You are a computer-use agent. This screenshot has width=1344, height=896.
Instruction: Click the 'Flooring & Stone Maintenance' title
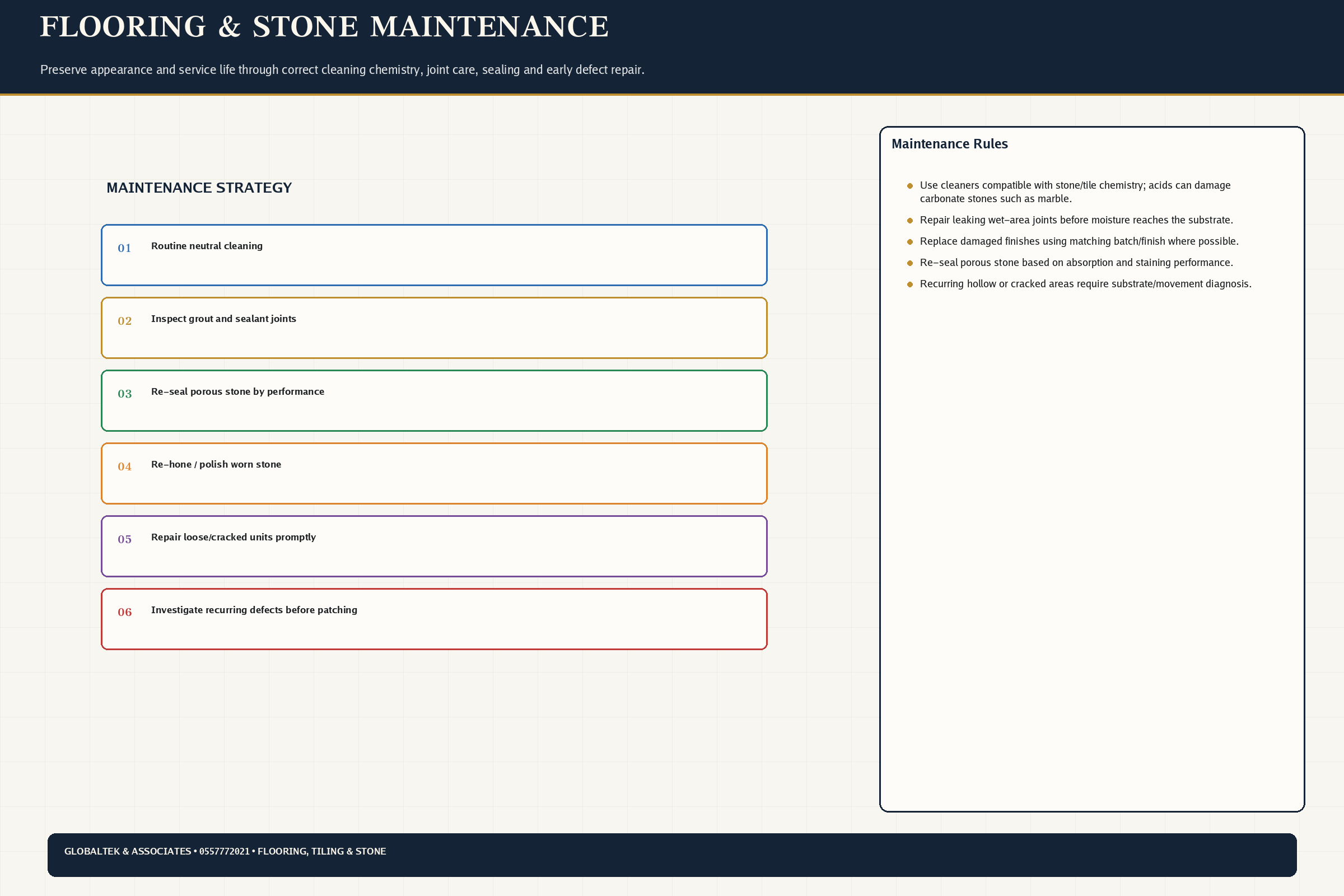[324, 27]
